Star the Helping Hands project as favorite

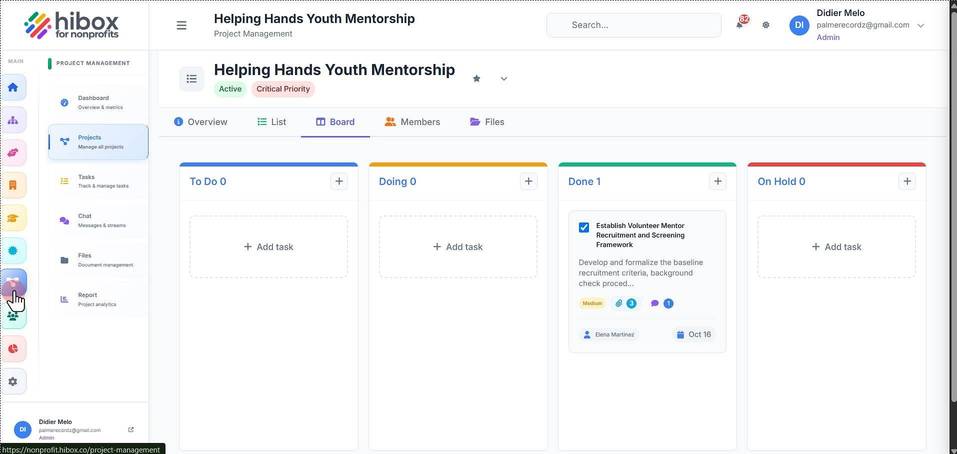pos(477,79)
